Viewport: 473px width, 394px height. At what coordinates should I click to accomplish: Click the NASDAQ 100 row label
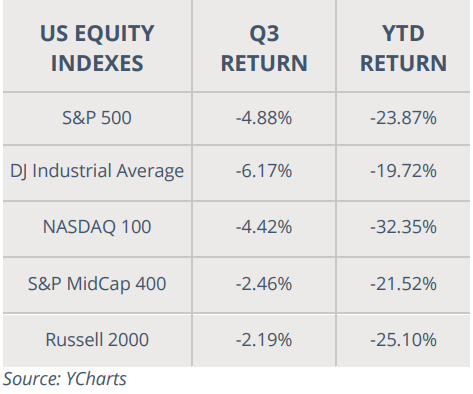tap(97, 227)
